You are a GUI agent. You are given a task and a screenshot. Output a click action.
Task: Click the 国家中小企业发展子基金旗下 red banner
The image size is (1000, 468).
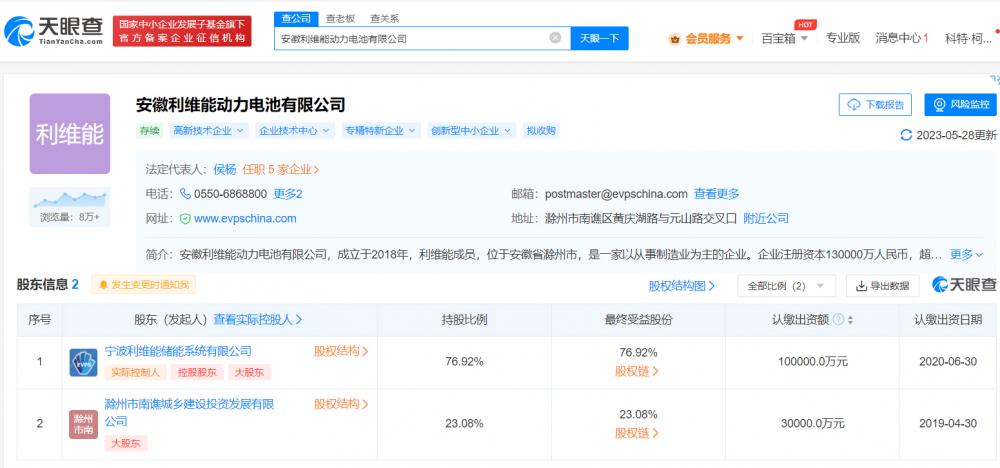tap(182, 31)
